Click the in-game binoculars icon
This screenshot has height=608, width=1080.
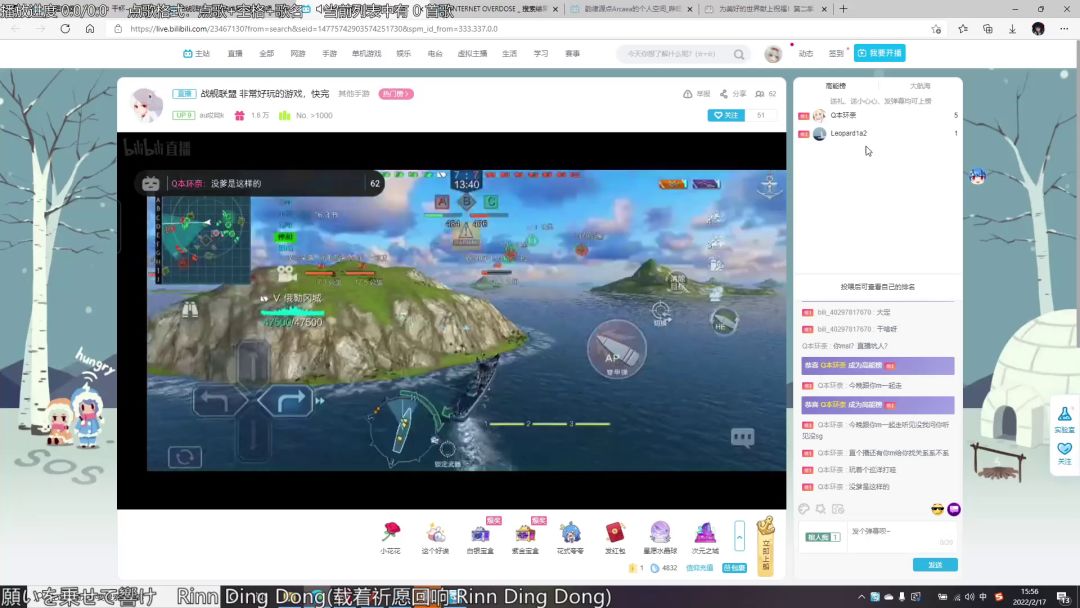pyautogui.click(x=190, y=310)
